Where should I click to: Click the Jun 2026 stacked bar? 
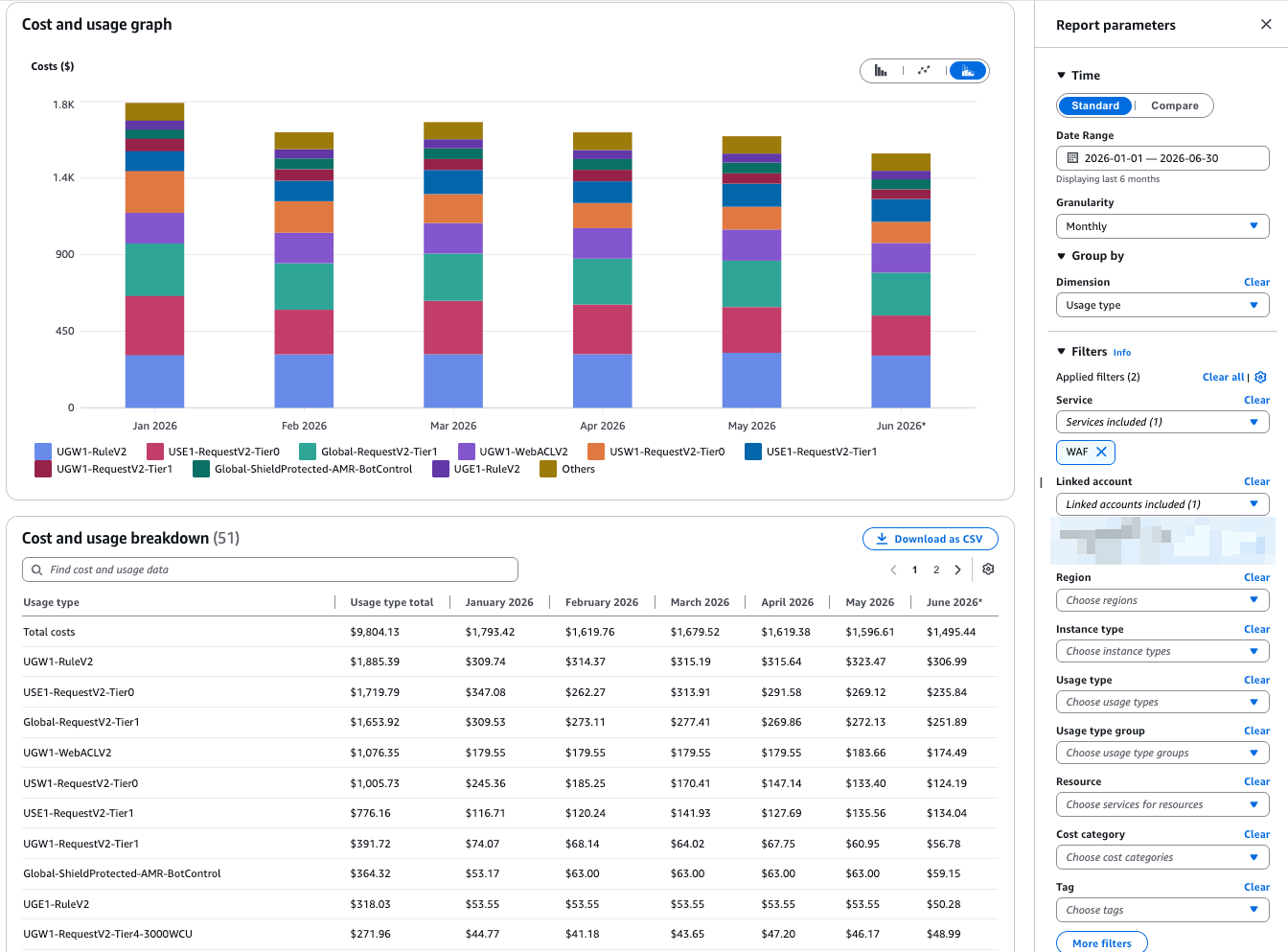tap(900, 280)
